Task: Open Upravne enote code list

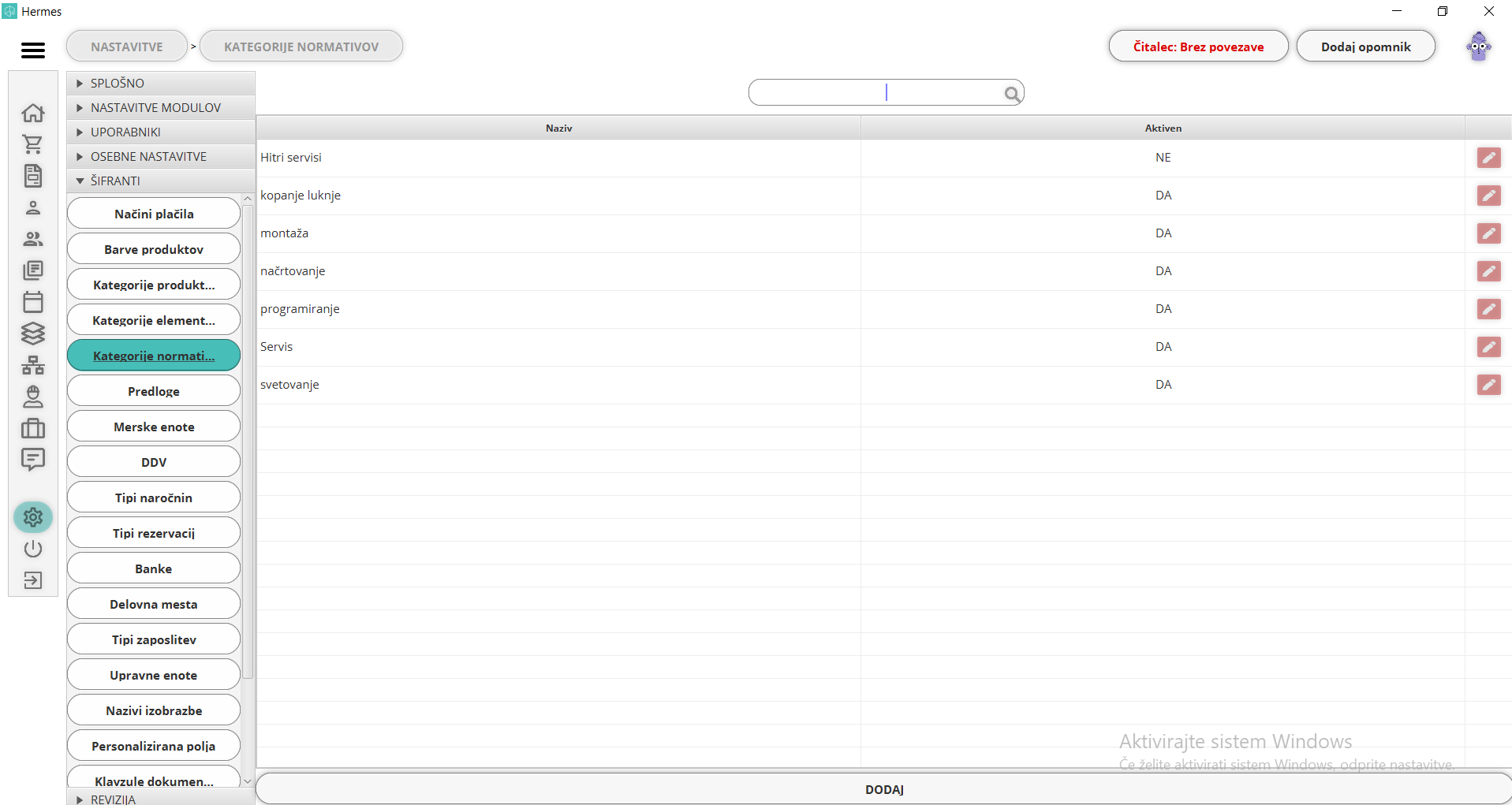Action: click(x=154, y=675)
